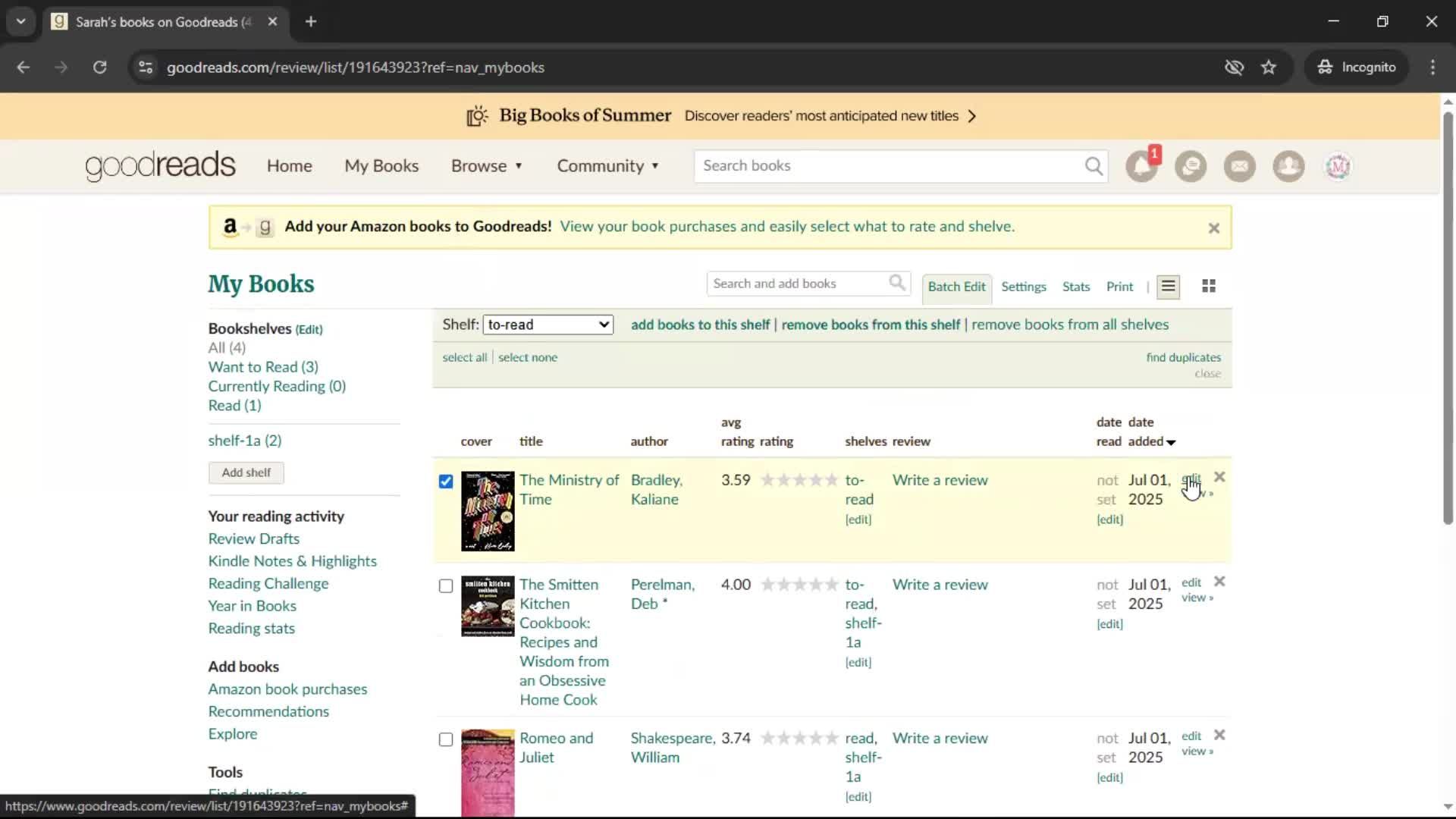The width and height of the screenshot is (1456, 819).
Task: Click the header search magnifier icon
Action: [1094, 166]
